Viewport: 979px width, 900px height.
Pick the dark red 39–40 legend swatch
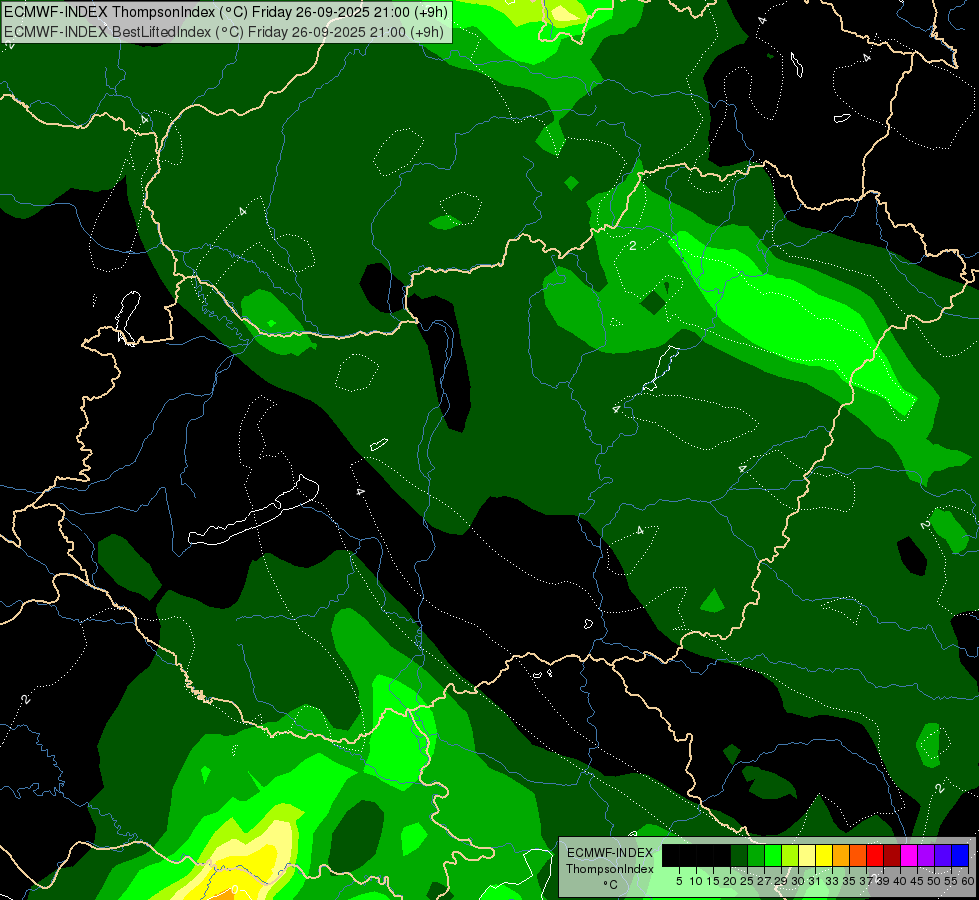[892, 855]
